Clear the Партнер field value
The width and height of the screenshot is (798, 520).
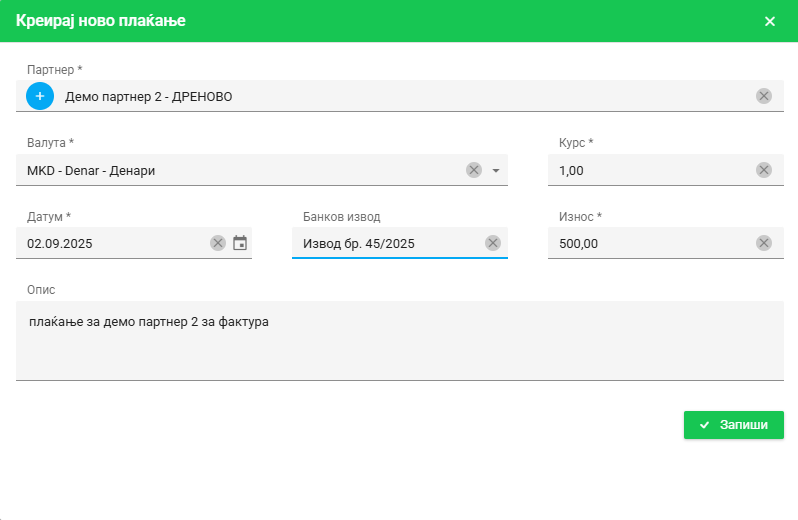pos(764,96)
